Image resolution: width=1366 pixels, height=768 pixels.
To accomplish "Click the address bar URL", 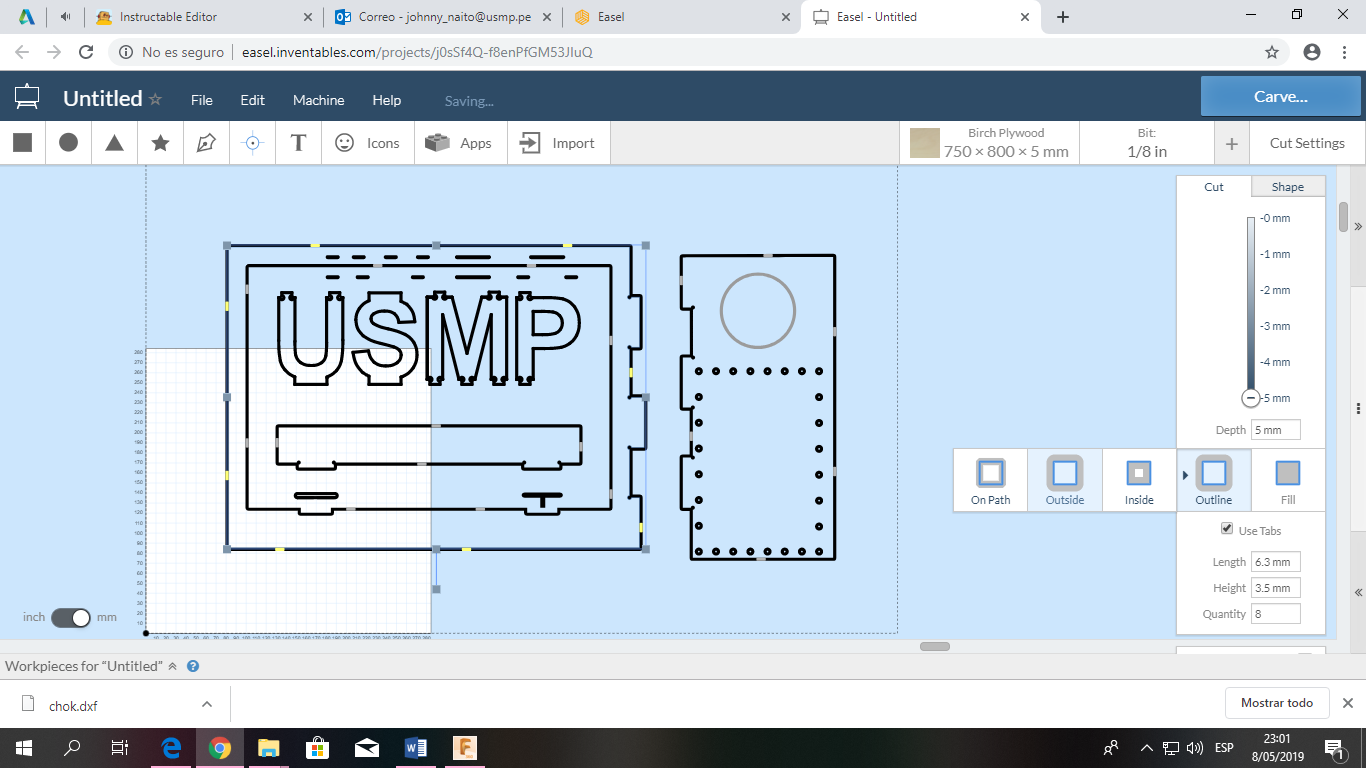I will (417, 52).
